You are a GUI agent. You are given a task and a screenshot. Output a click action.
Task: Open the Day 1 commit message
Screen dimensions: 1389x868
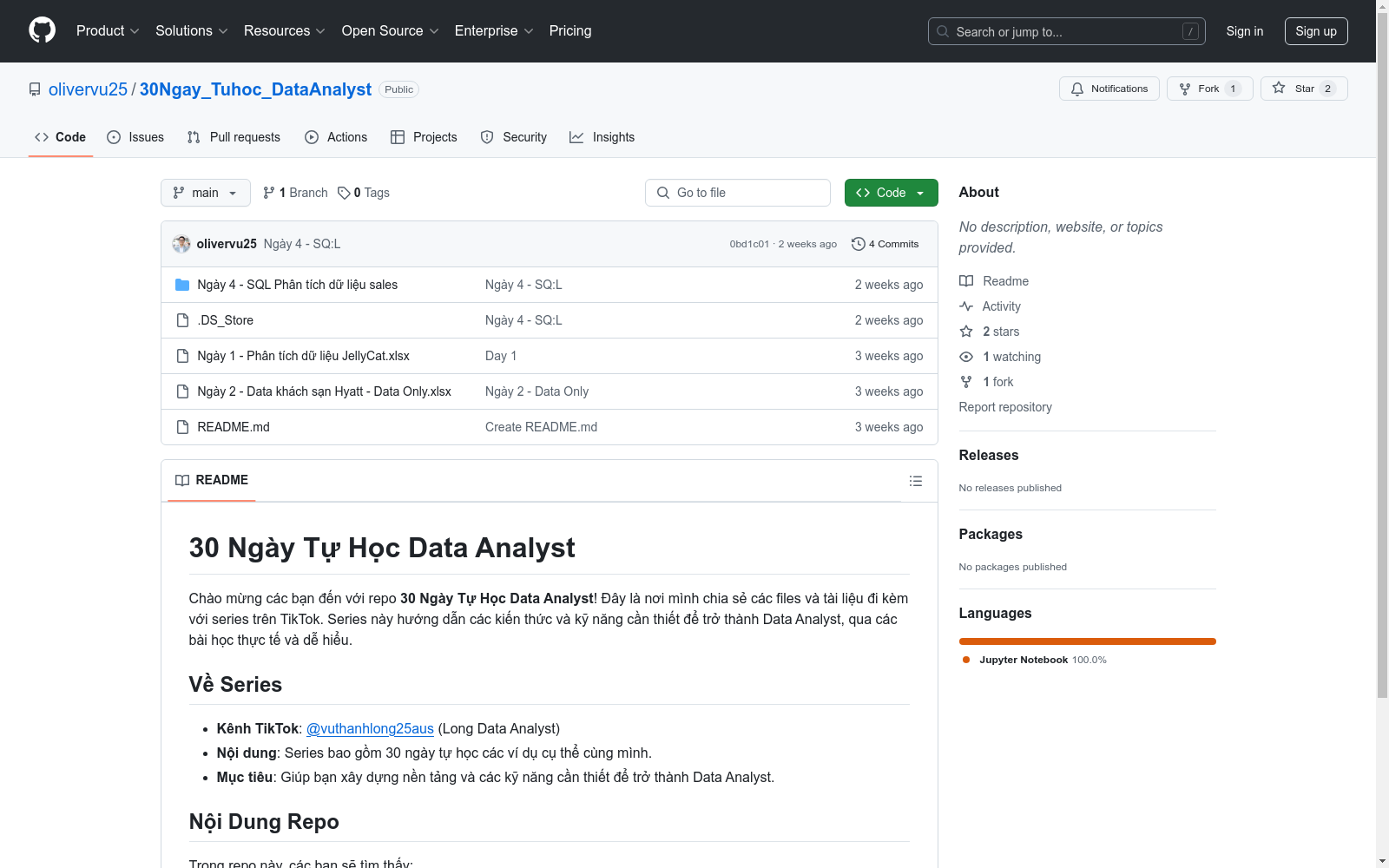[x=501, y=356]
